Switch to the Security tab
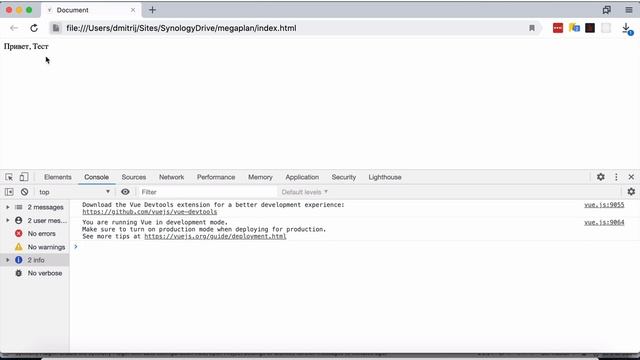Screen dimensions: 640x360 pos(344,177)
